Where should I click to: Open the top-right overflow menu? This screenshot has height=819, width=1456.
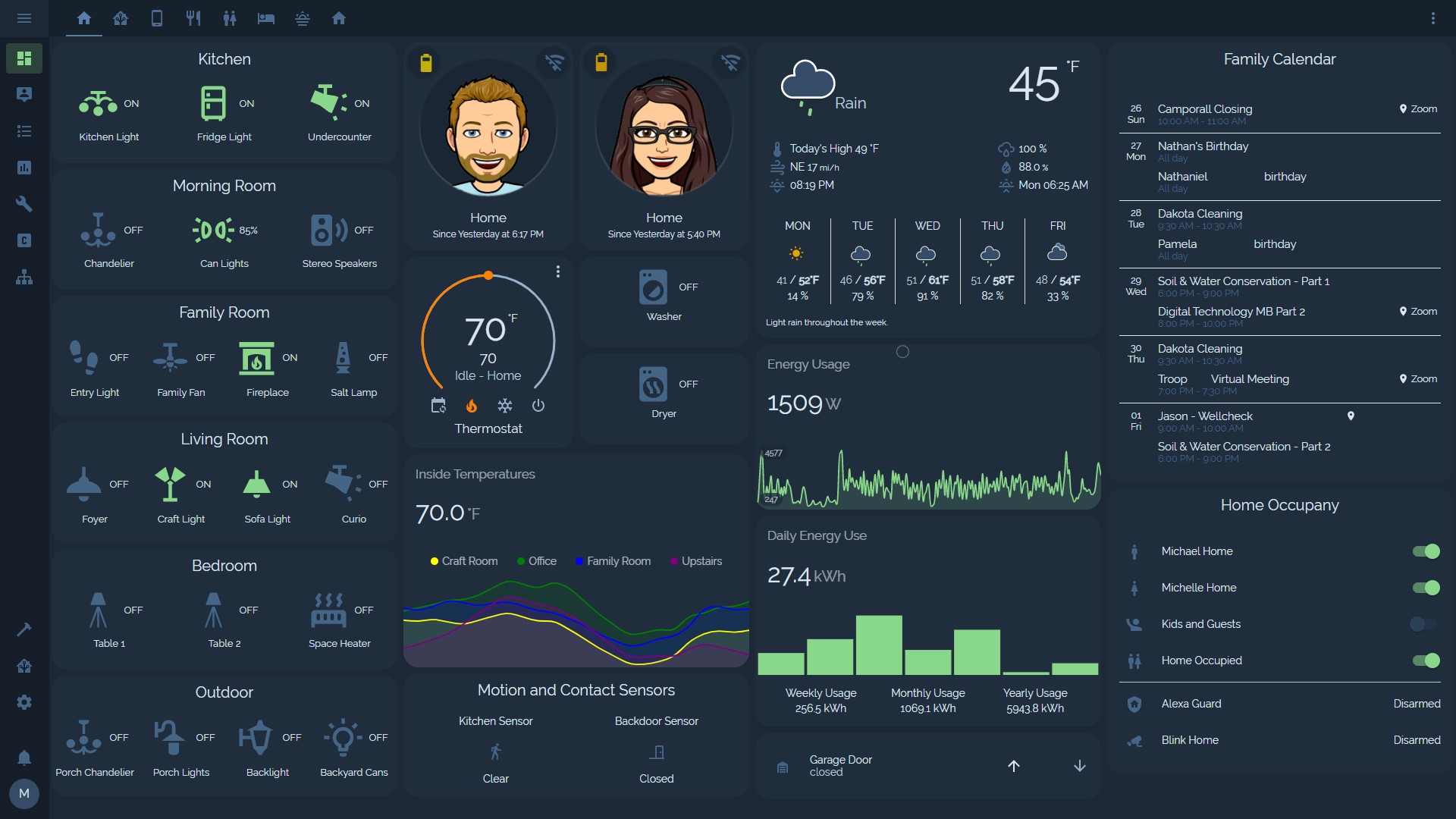pyautogui.click(x=1432, y=18)
